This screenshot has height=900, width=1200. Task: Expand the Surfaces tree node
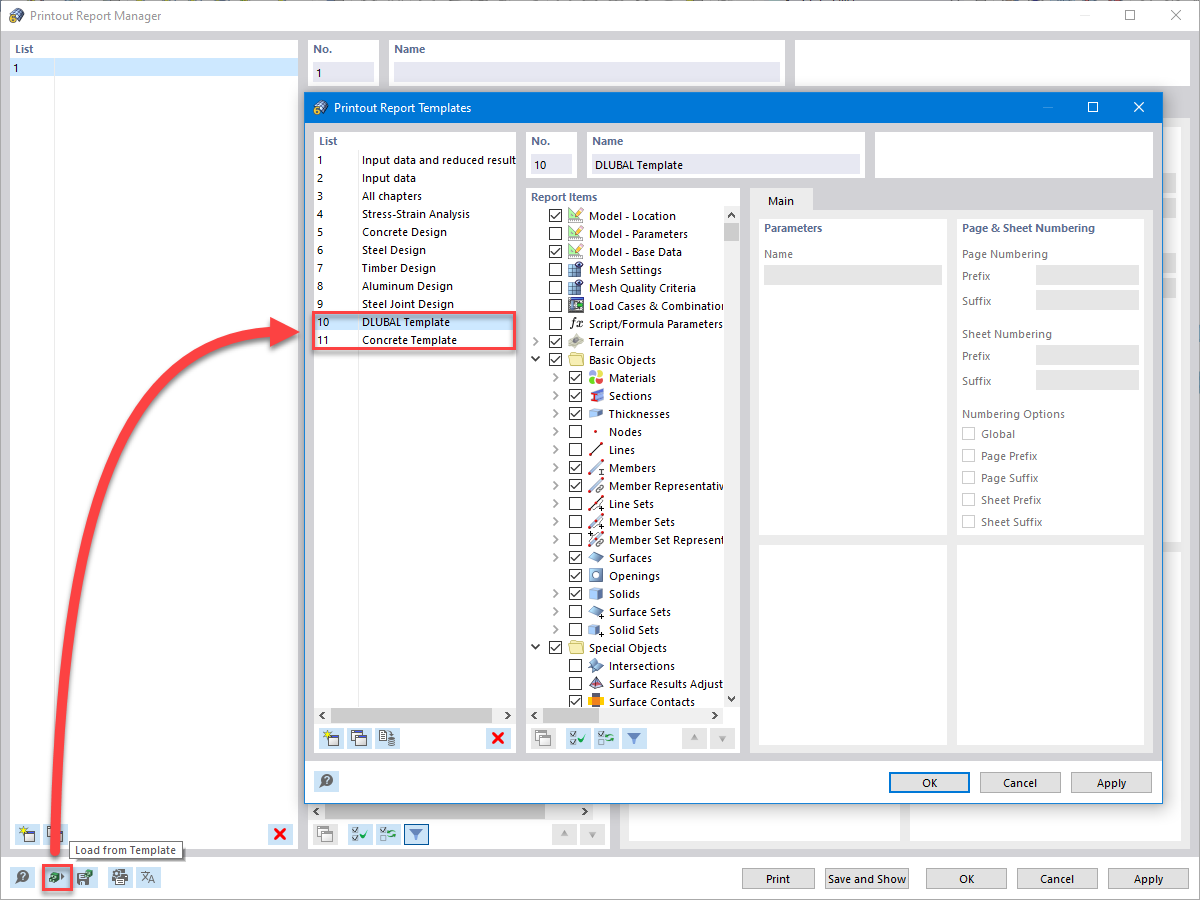pos(557,558)
